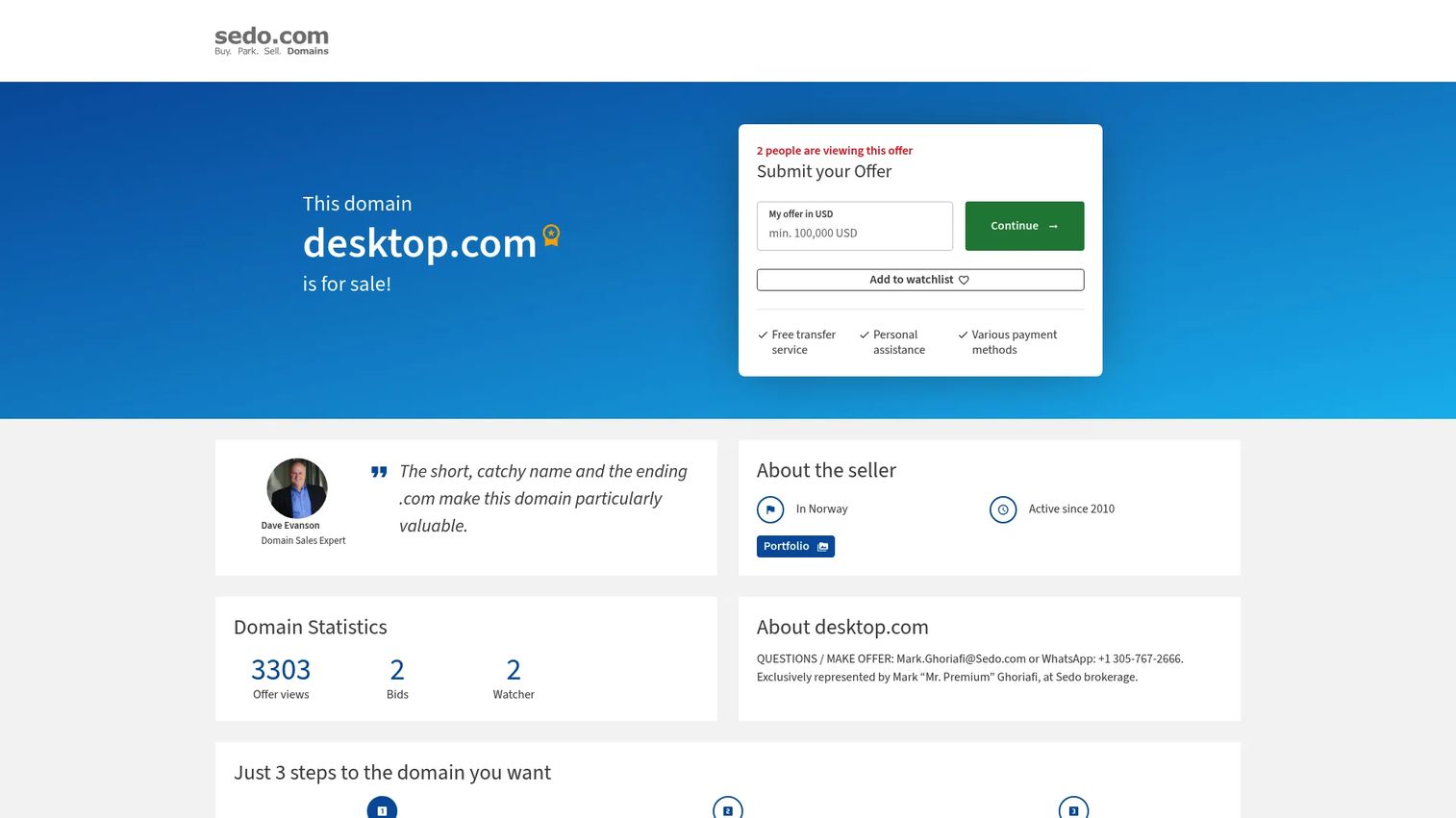Click the 'Domain Statistics' heading
The width and height of the screenshot is (1456, 818).
[x=311, y=627]
